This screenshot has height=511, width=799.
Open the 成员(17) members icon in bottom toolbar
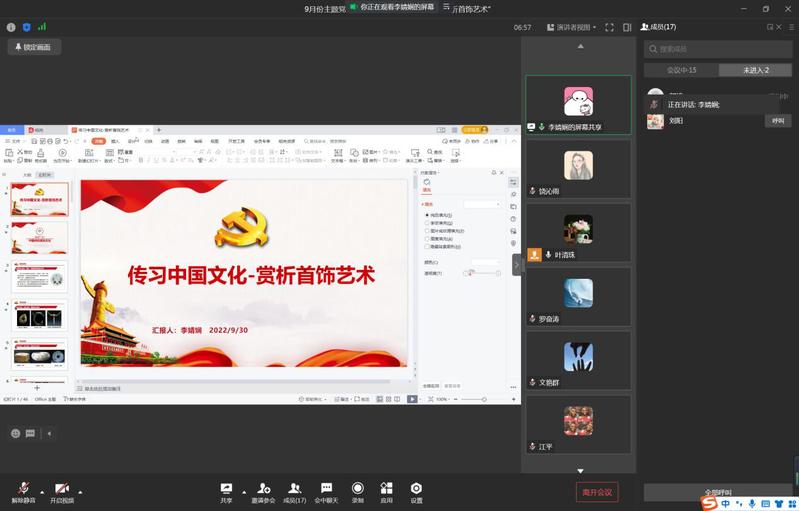[x=295, y=488]
